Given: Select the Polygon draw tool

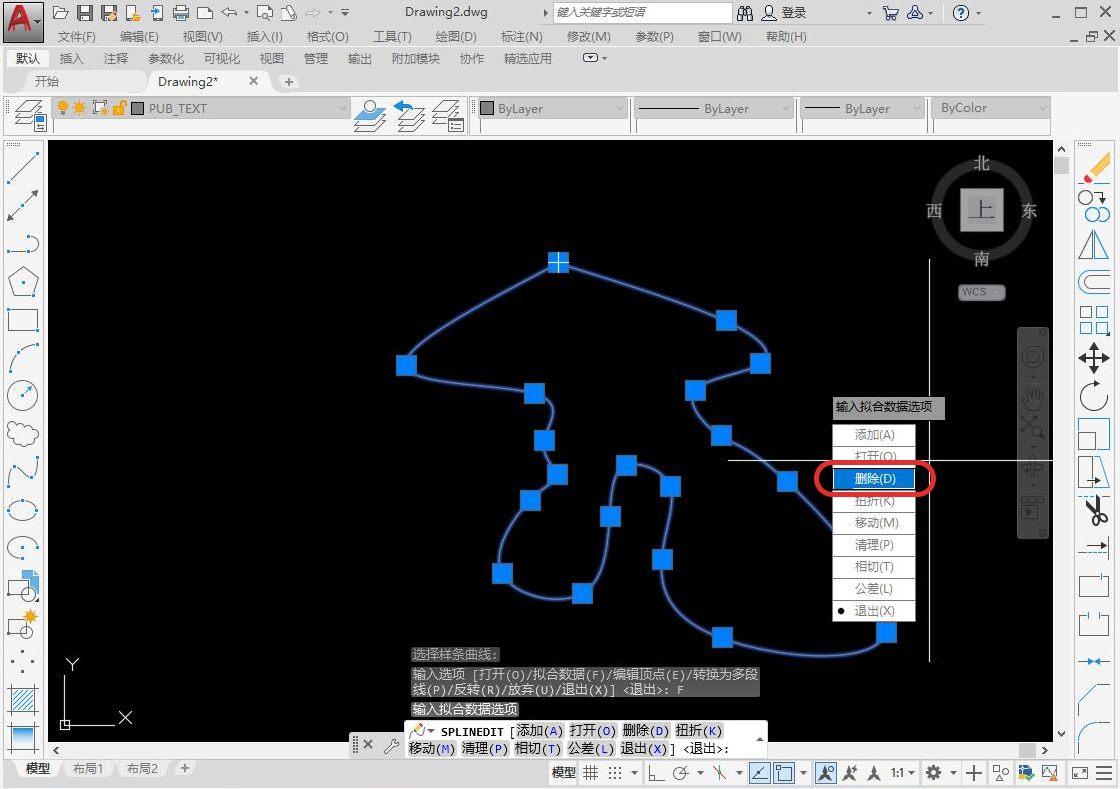Looking at the screenshot, I should [x=22, y=282].
